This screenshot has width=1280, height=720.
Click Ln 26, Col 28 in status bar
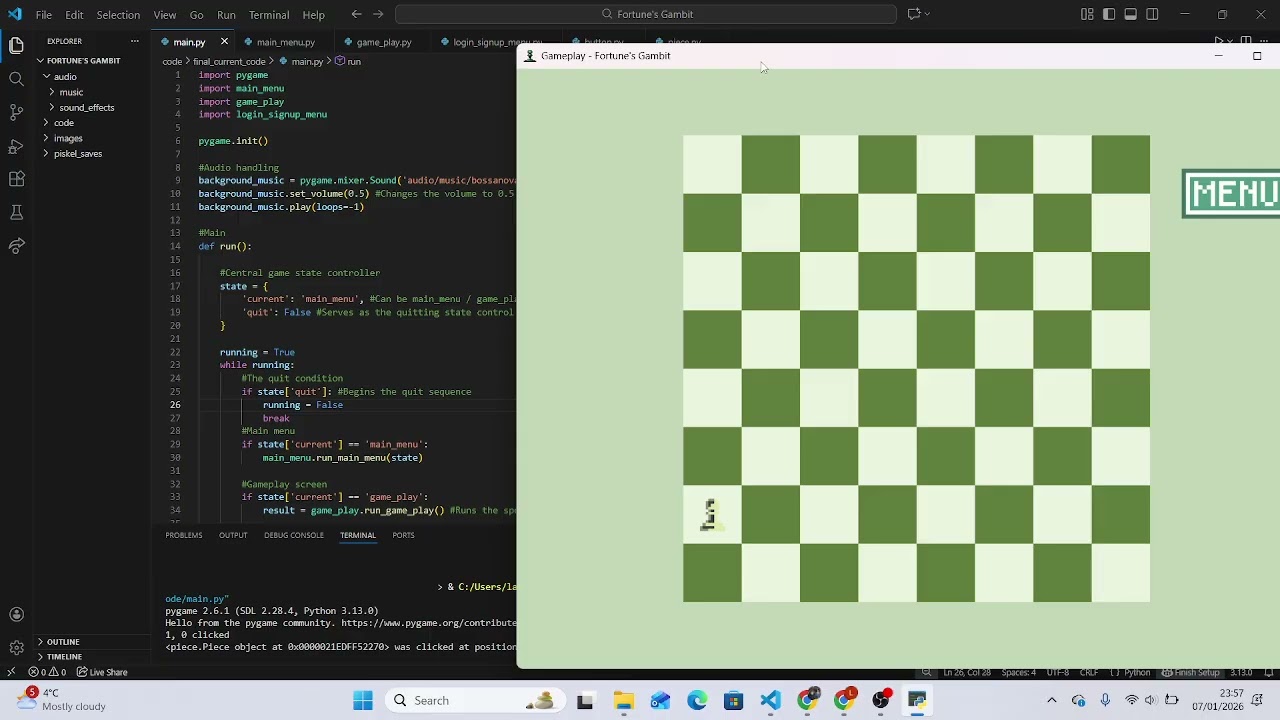pos(966,672)
